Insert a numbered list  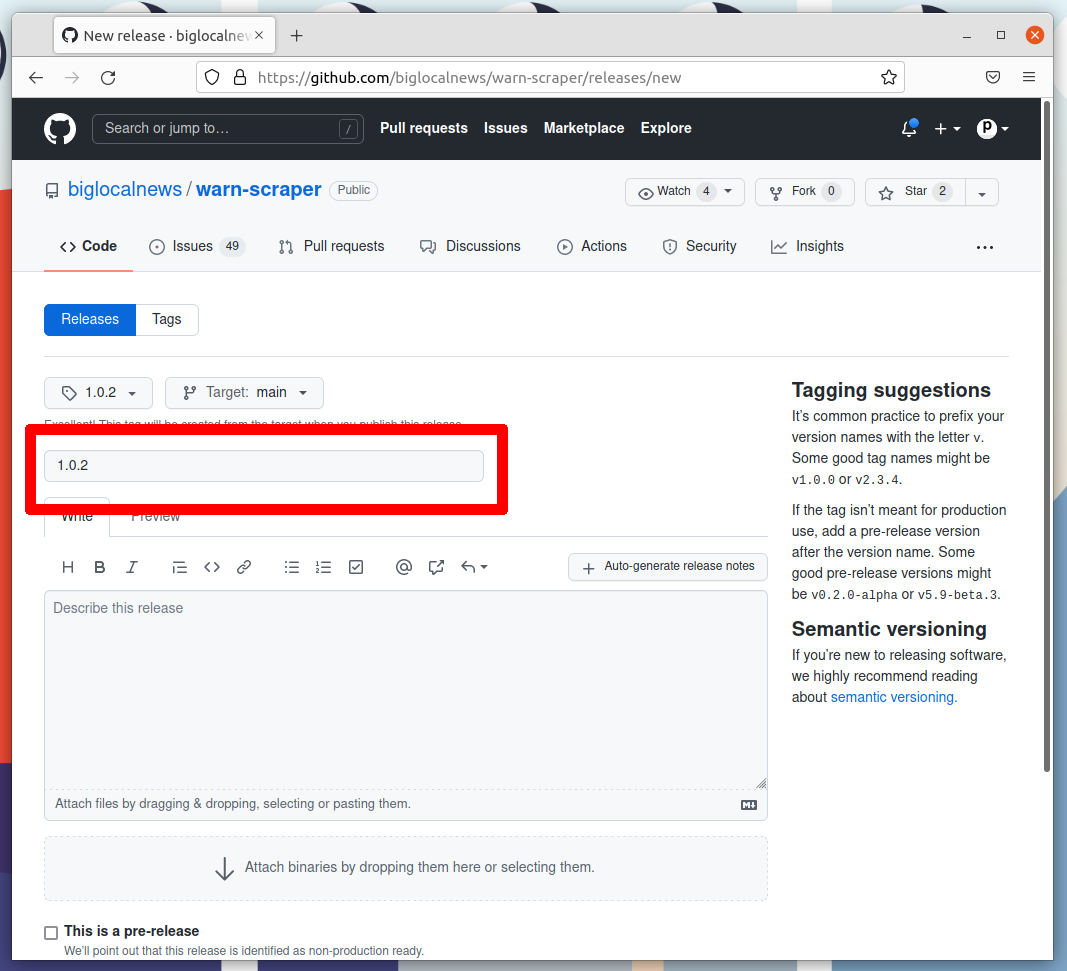tap(323, 567)
